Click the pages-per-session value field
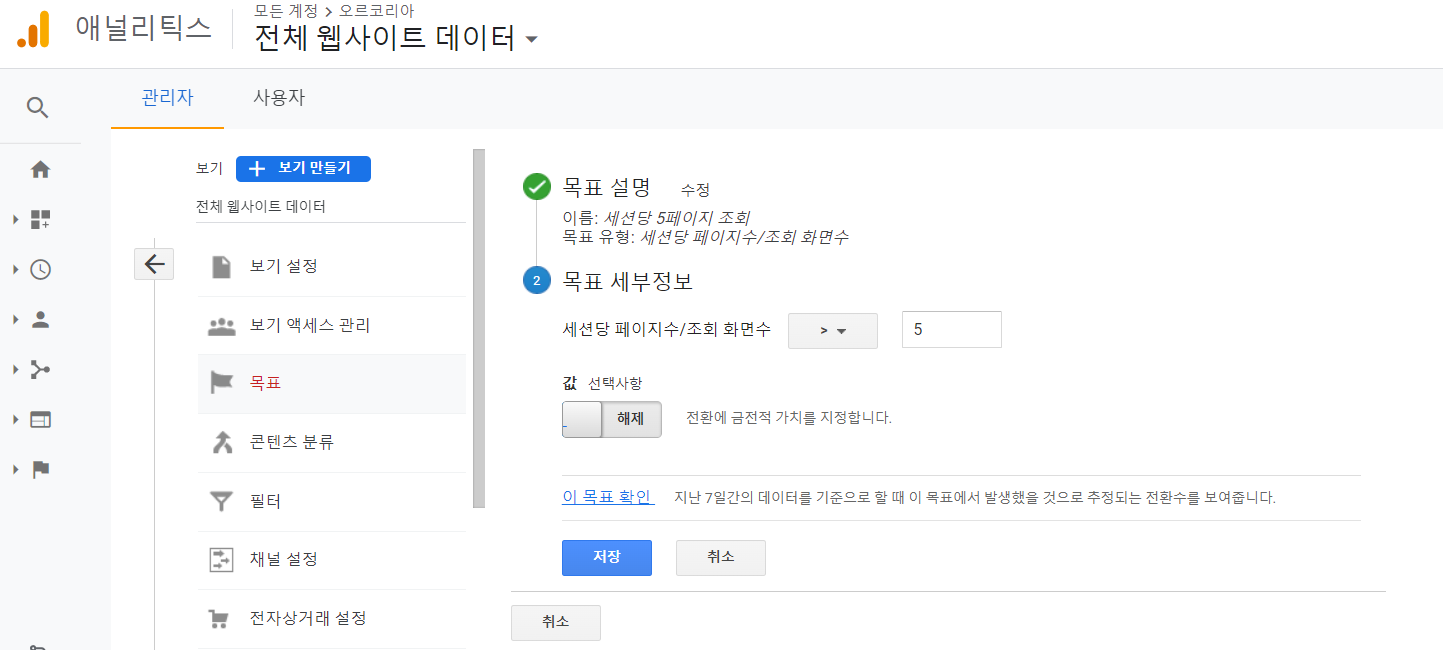Viewport: 1443px width, 653px height. [952, 330]
